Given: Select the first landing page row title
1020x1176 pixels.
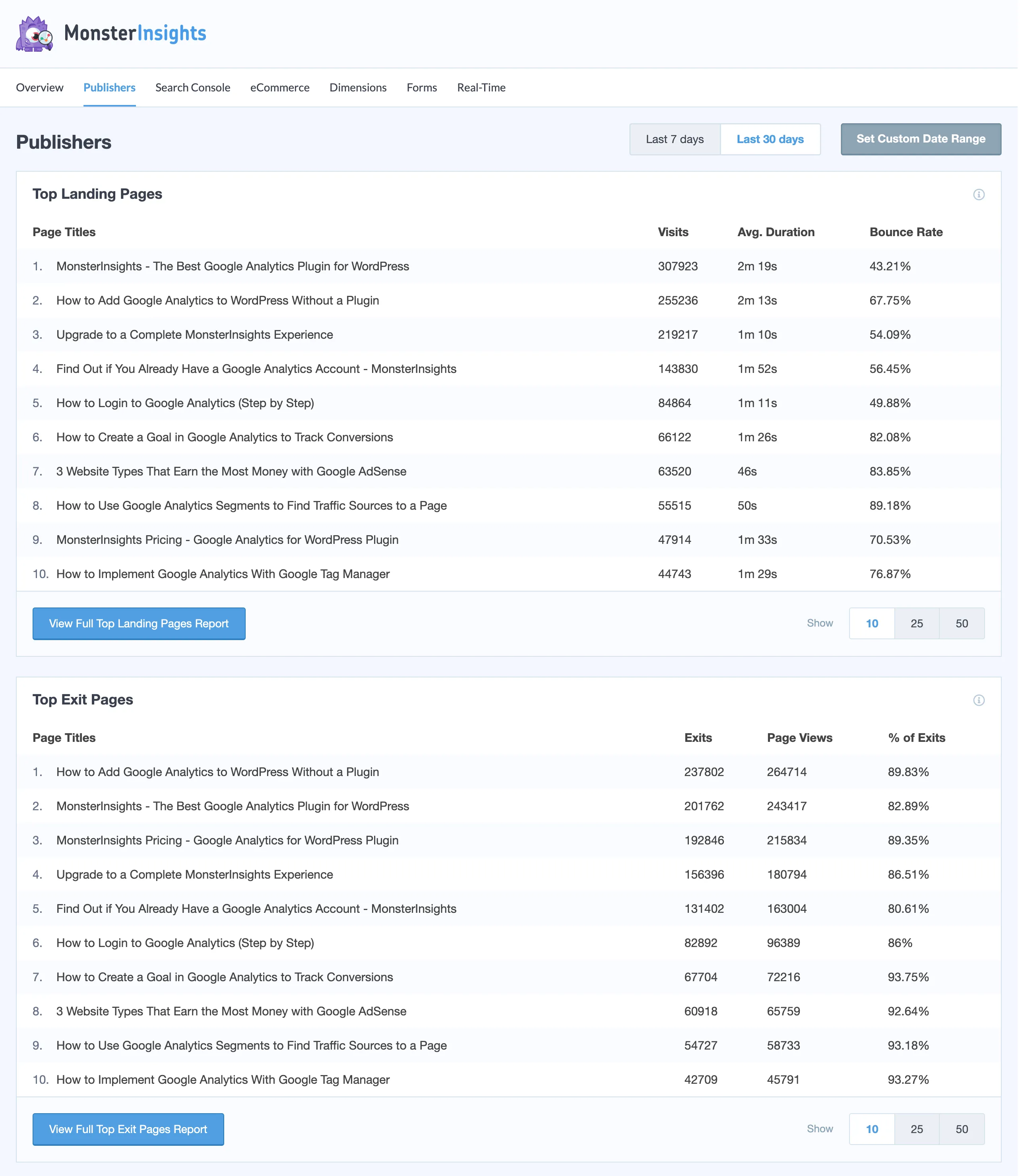Looking at the screenshot, I should (x=233, y=267).
